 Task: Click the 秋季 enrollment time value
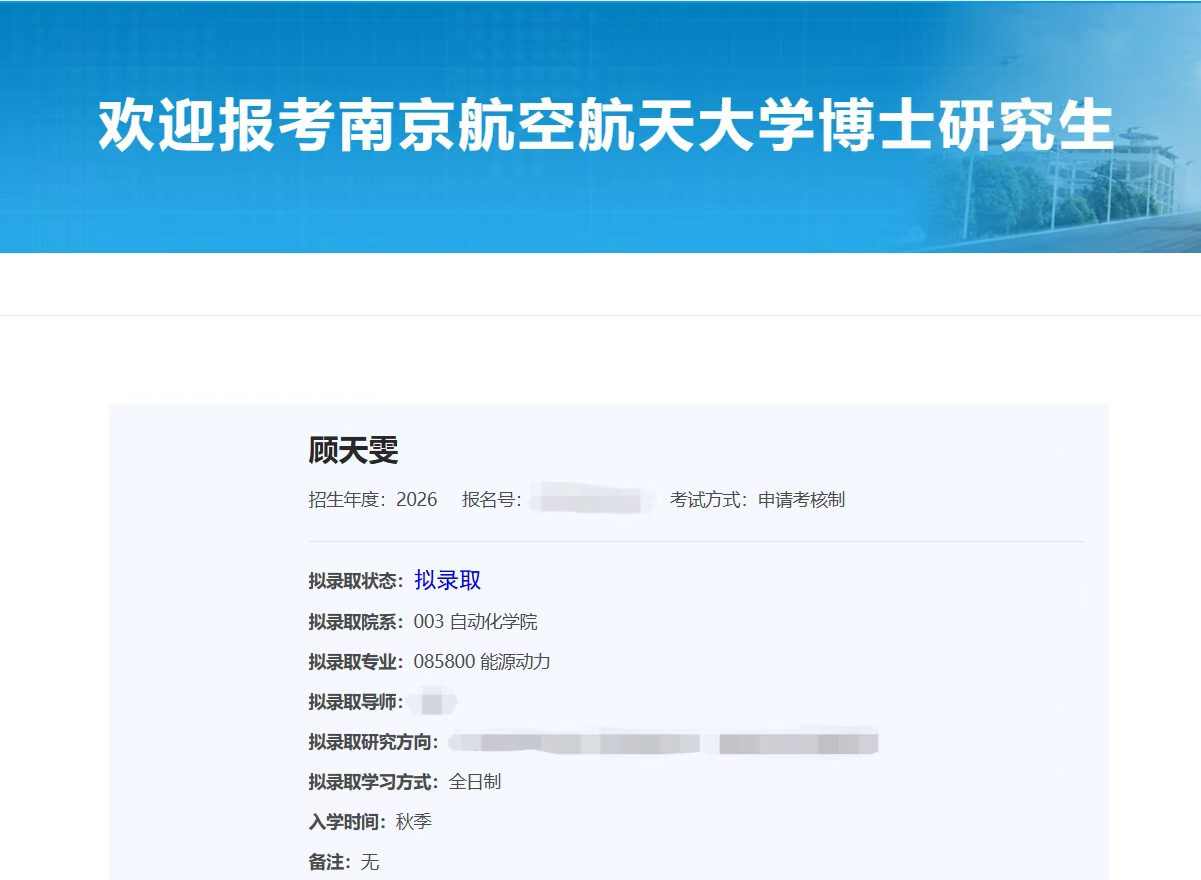(414, 822)
